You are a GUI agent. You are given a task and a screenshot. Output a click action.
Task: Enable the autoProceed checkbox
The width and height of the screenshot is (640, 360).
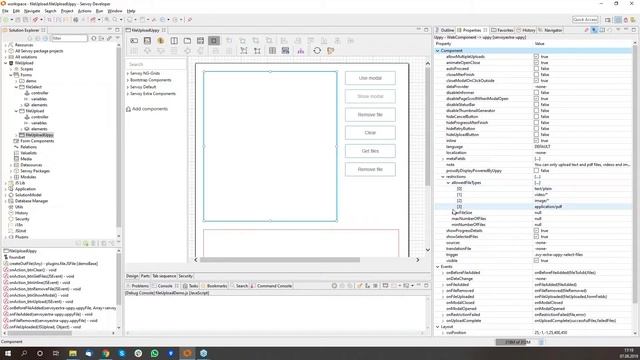point(536,69)
